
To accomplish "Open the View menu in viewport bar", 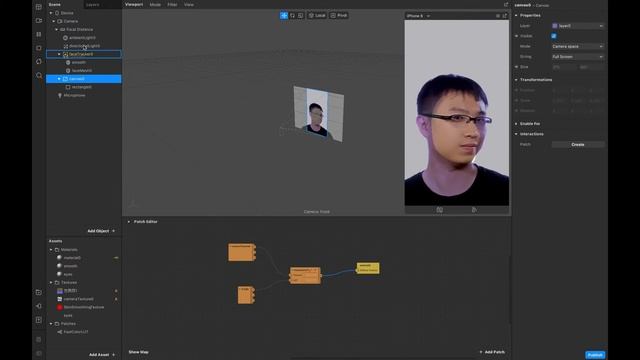I will click(x=189, y=4).
